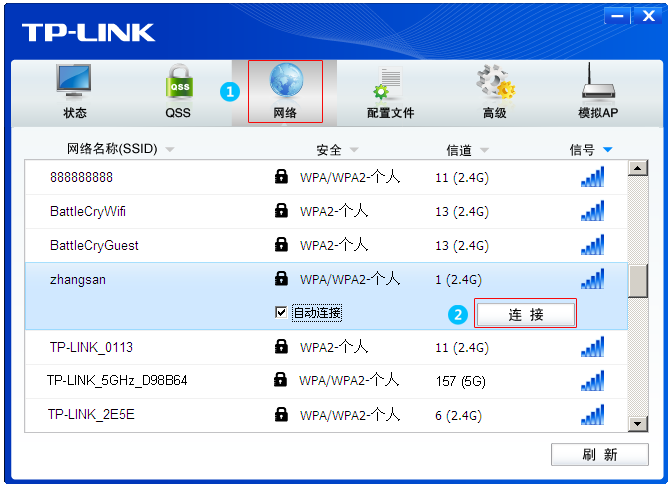Click signal bars of BattleCryGuest
The width and height of the screenshot is (671, 486).
pos(593,244)
